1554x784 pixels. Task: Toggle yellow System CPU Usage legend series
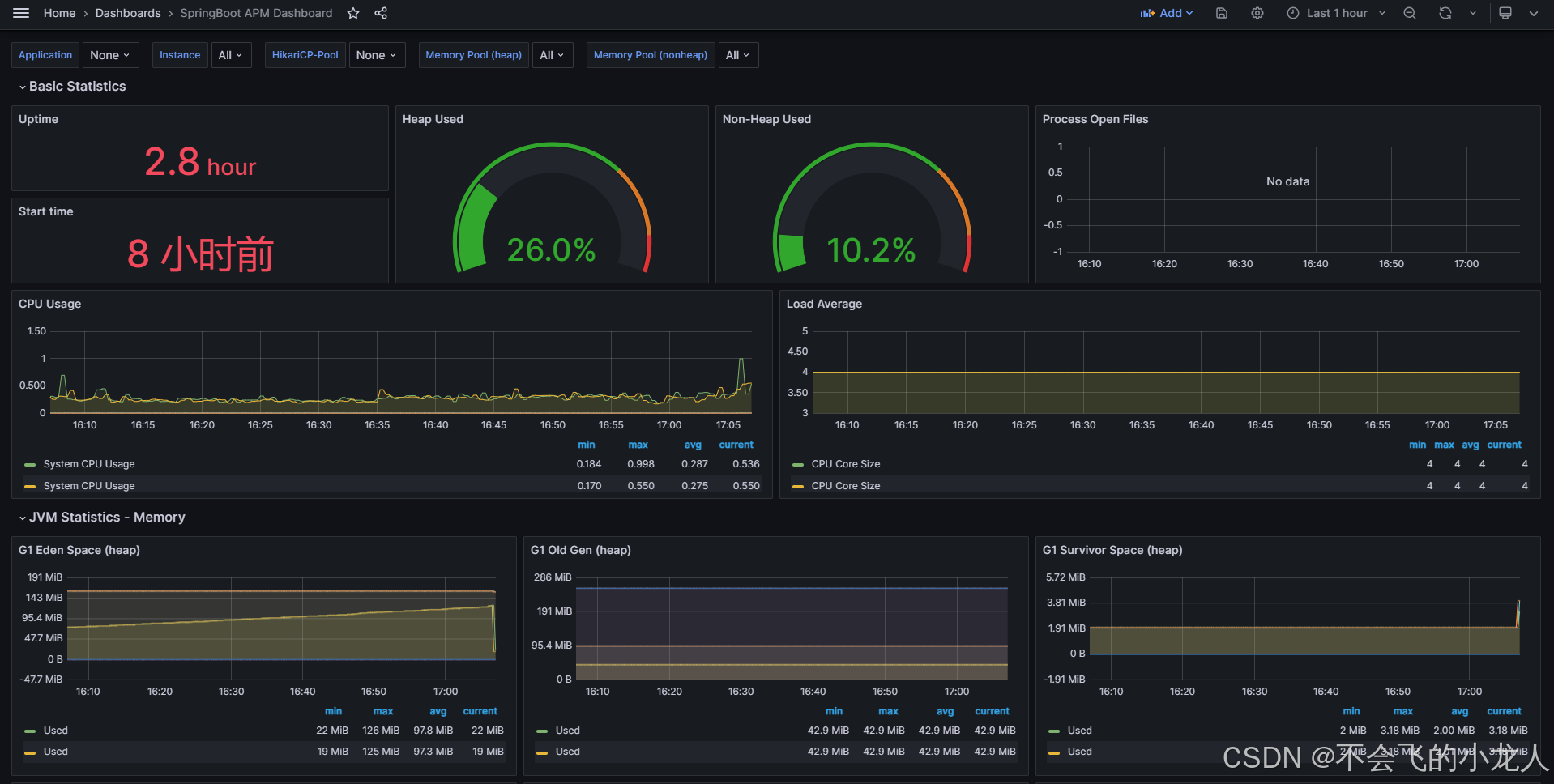click(89, 486)
